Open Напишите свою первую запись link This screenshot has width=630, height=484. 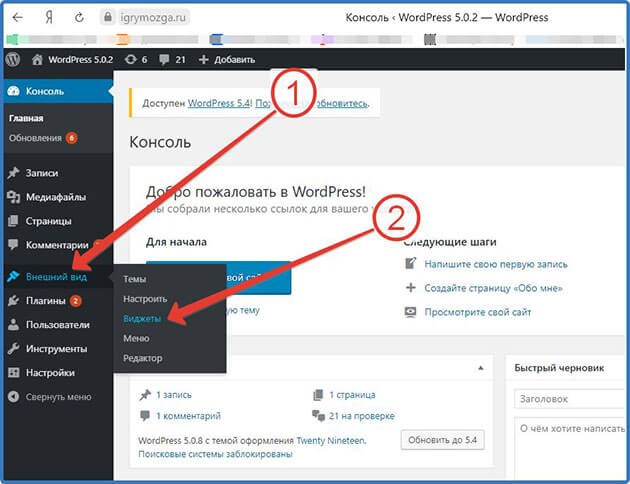[x=496, y=264]
